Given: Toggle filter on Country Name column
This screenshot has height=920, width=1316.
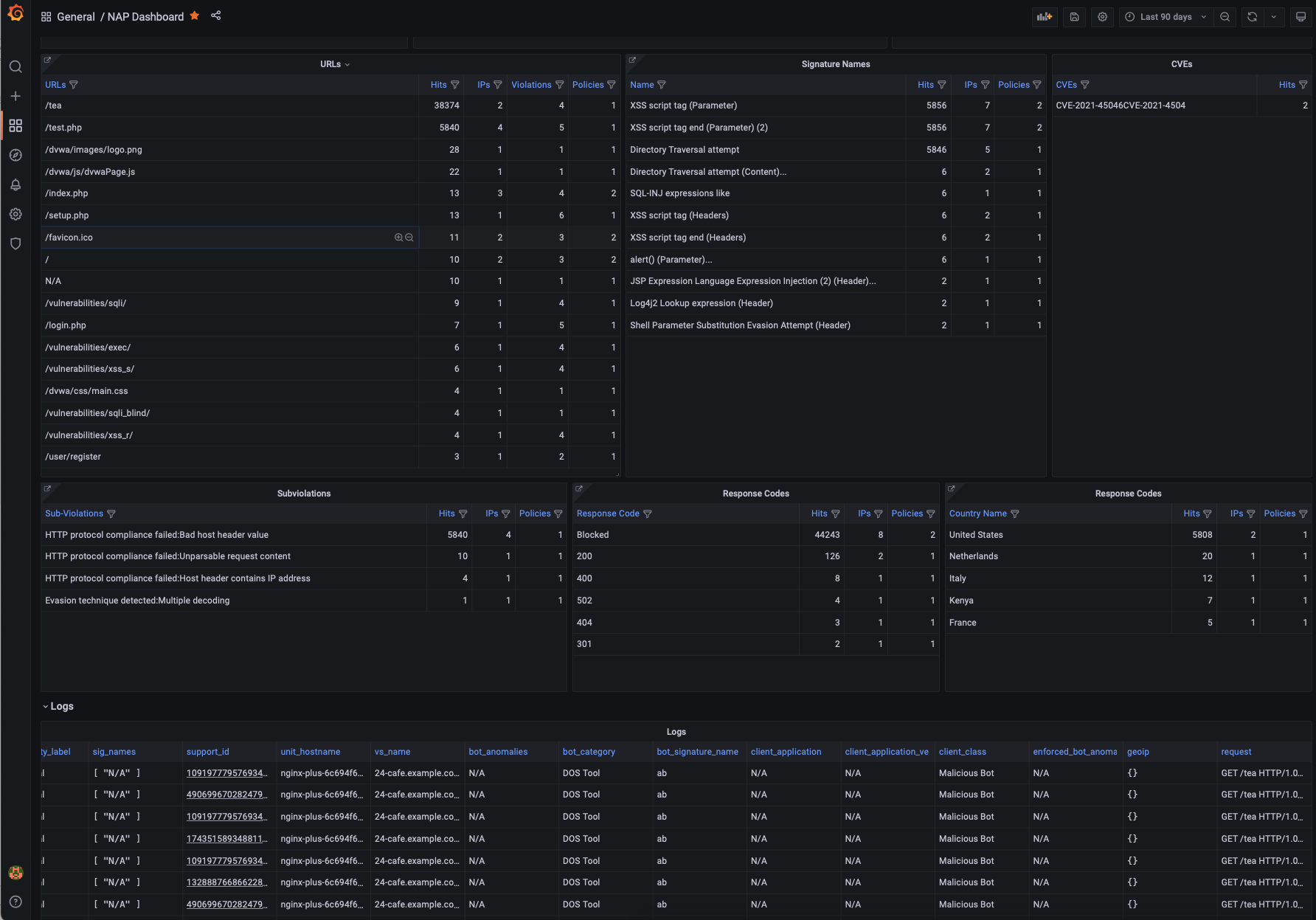Looking at the screenshot, I should click(x=1015, y=513).
